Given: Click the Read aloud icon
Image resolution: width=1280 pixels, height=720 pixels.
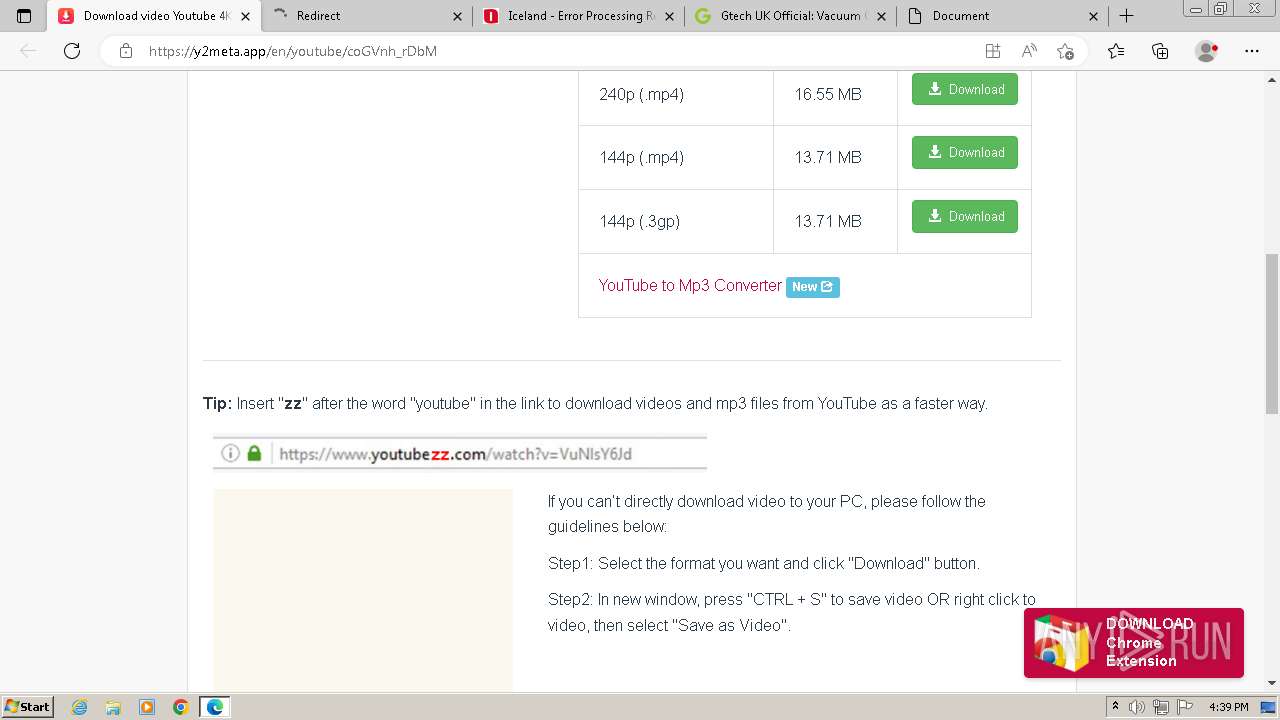Looking at the screenshot, I should point(1029,51).
